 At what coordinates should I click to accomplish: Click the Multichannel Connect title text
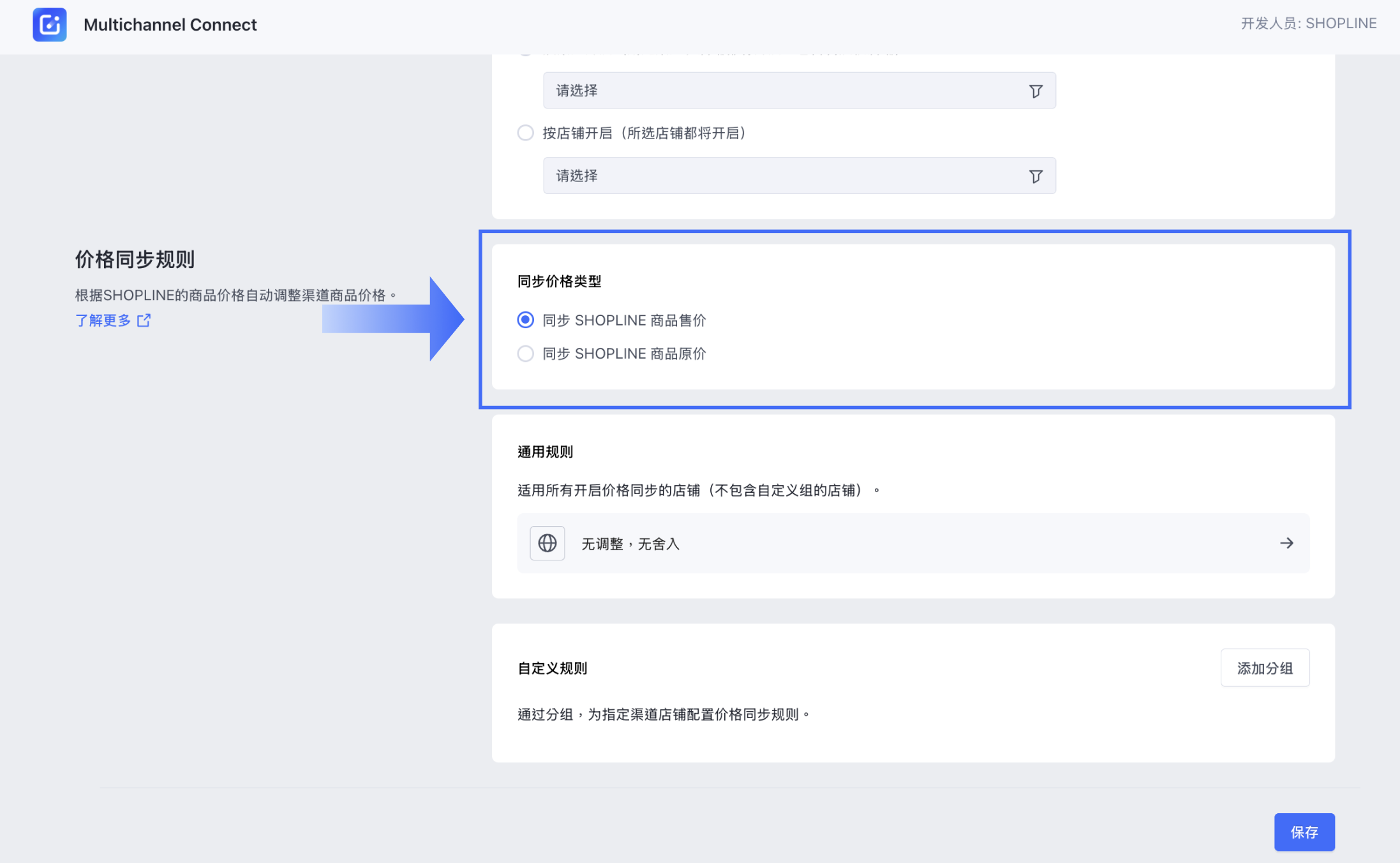(x=170, y=24)
